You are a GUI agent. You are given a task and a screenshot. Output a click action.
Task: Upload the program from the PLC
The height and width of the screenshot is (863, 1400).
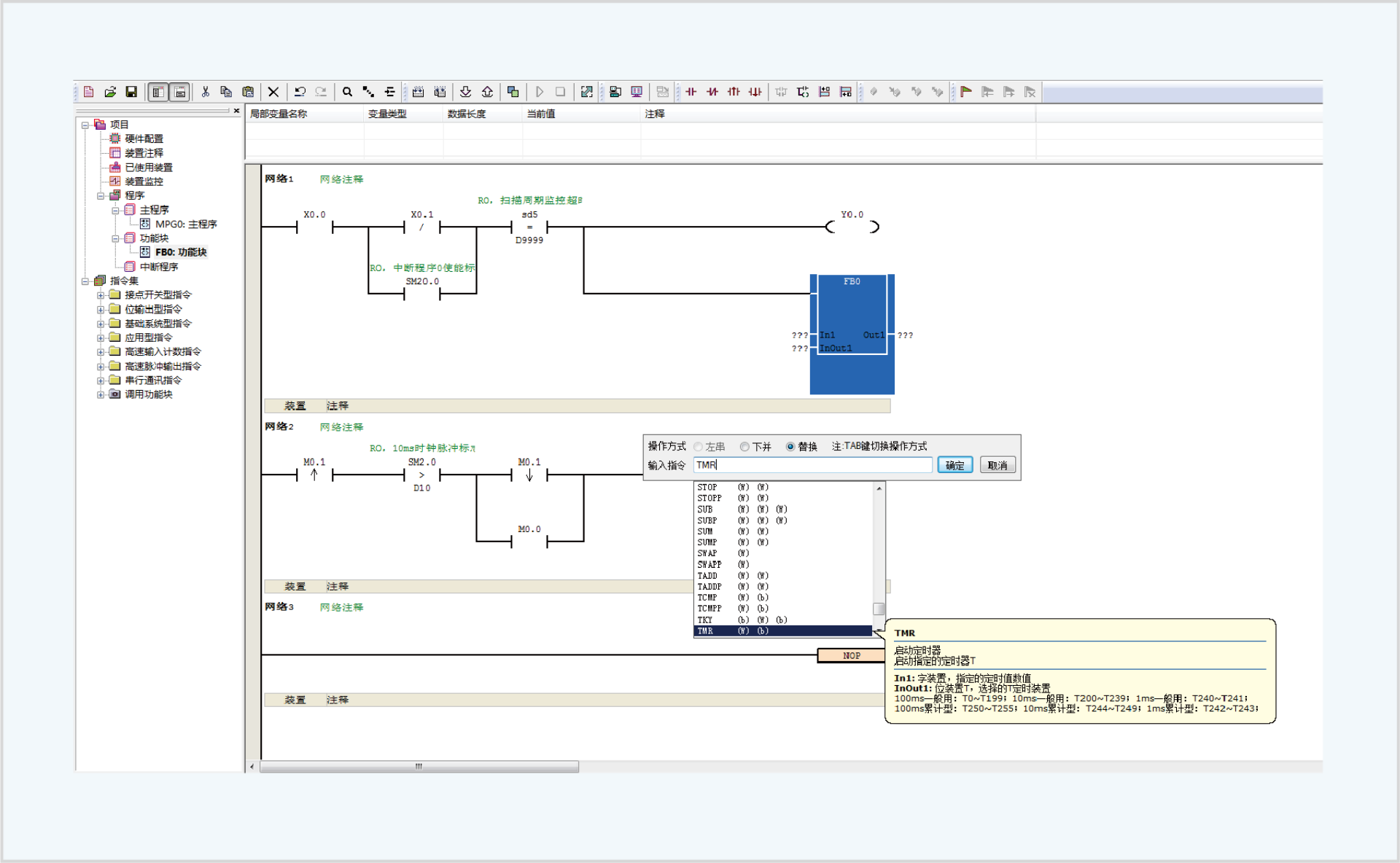pos(487,91)
